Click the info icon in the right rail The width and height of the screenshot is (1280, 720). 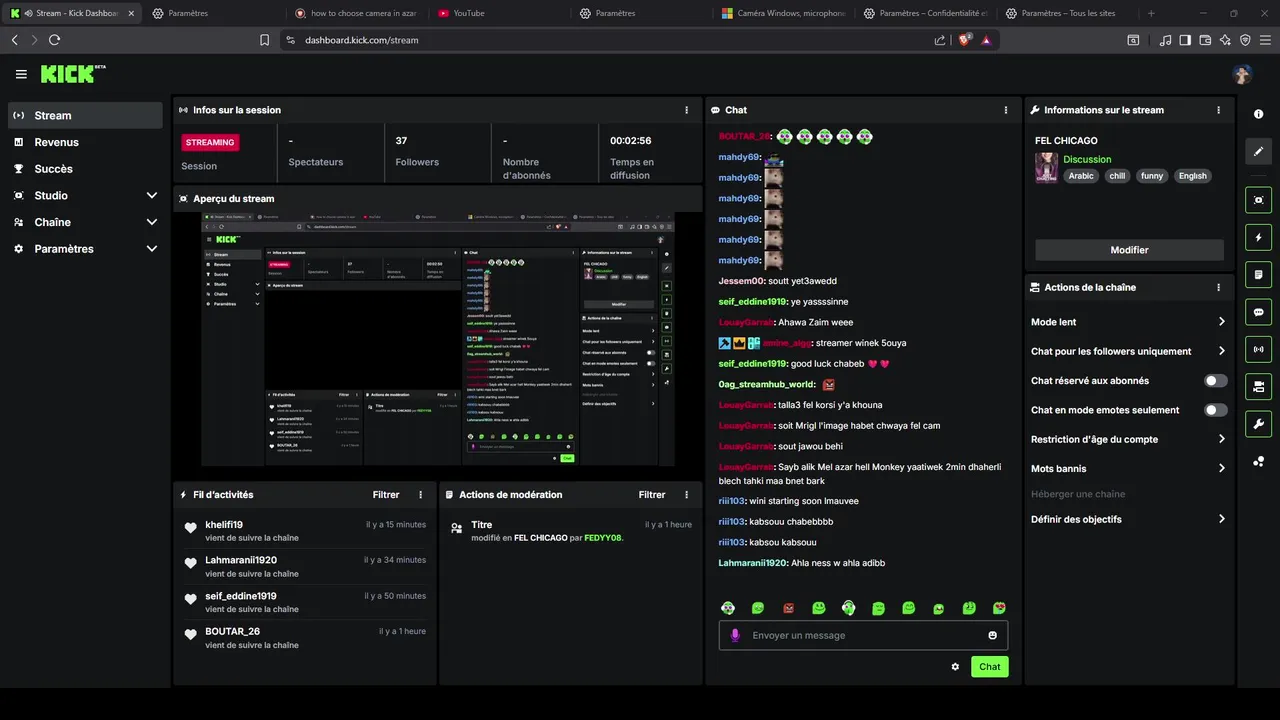1258,114
